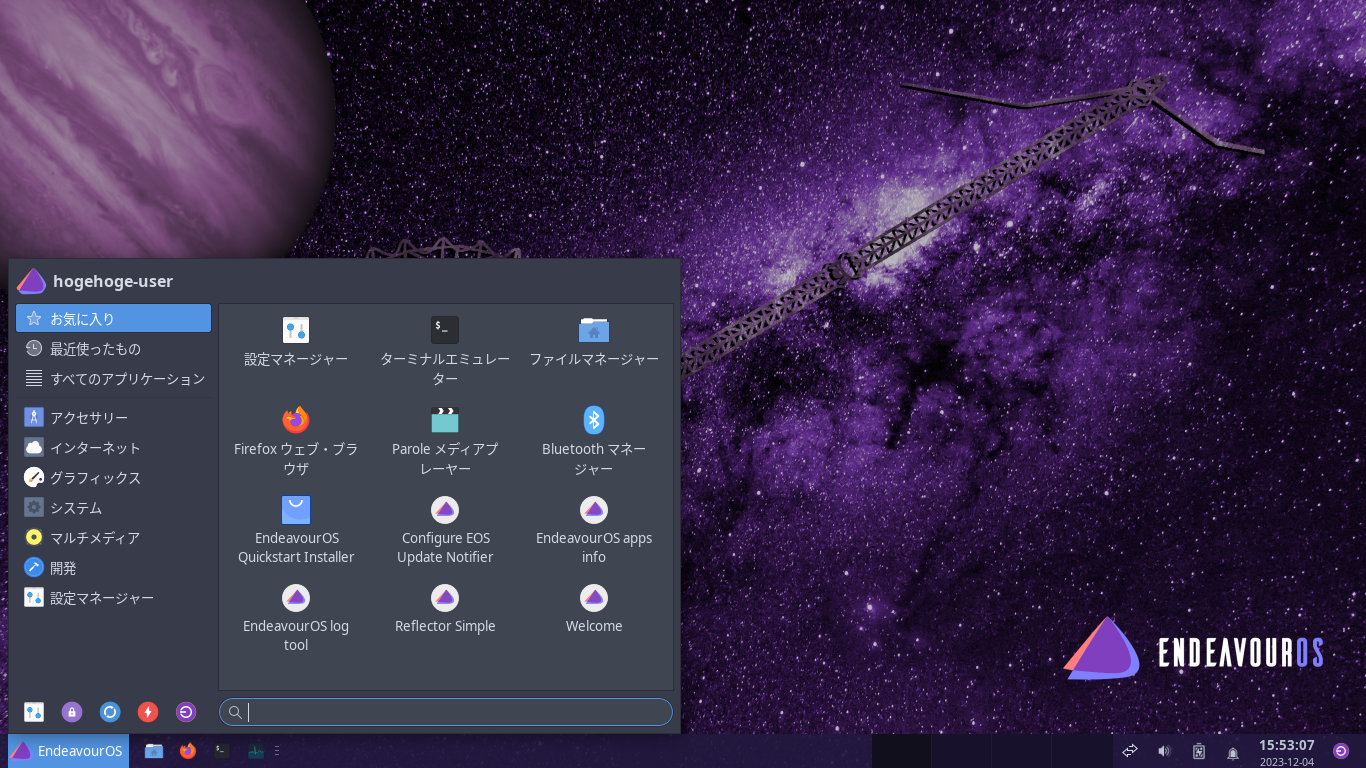Click the network connection tray icon
The width and height of the screenshot is (1366, 768).
(1130, 751)
